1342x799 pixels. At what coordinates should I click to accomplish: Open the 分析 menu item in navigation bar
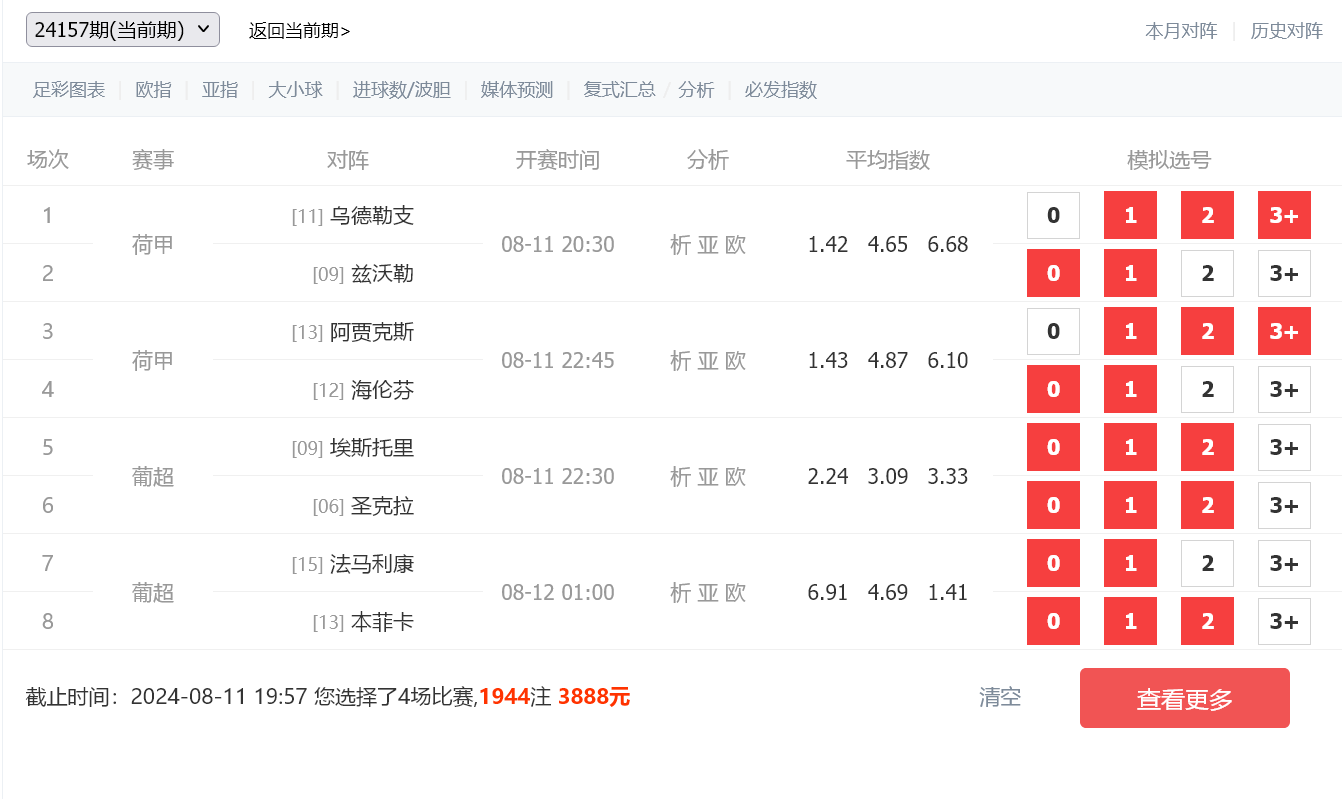[x=696, y=90]
